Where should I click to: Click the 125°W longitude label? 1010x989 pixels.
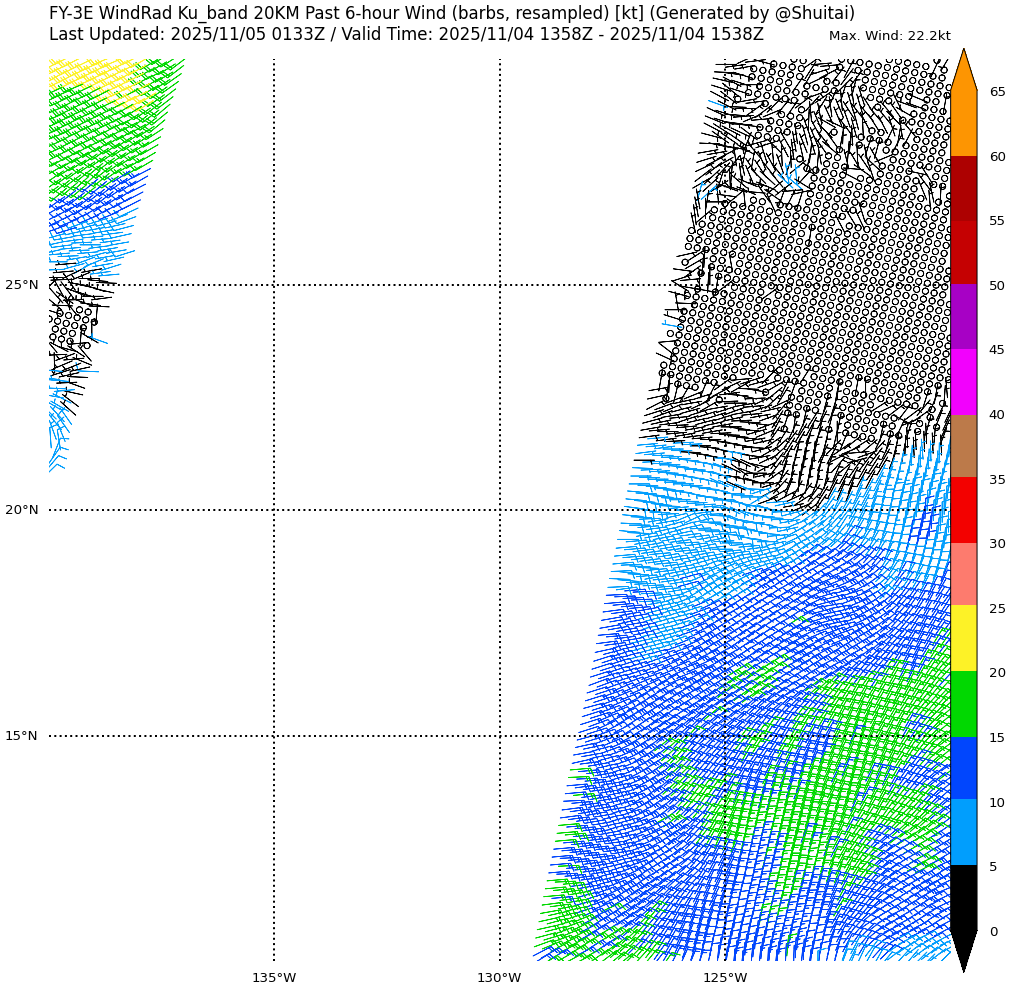(x=725, y=977)
